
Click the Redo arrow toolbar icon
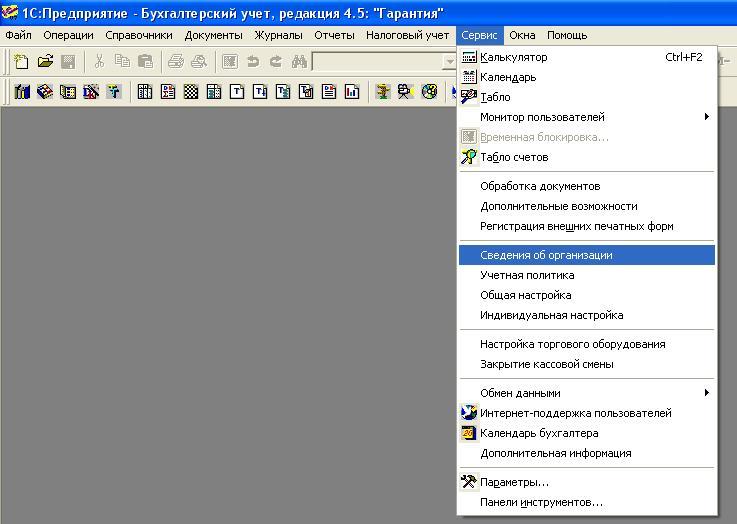coord(276,62)
